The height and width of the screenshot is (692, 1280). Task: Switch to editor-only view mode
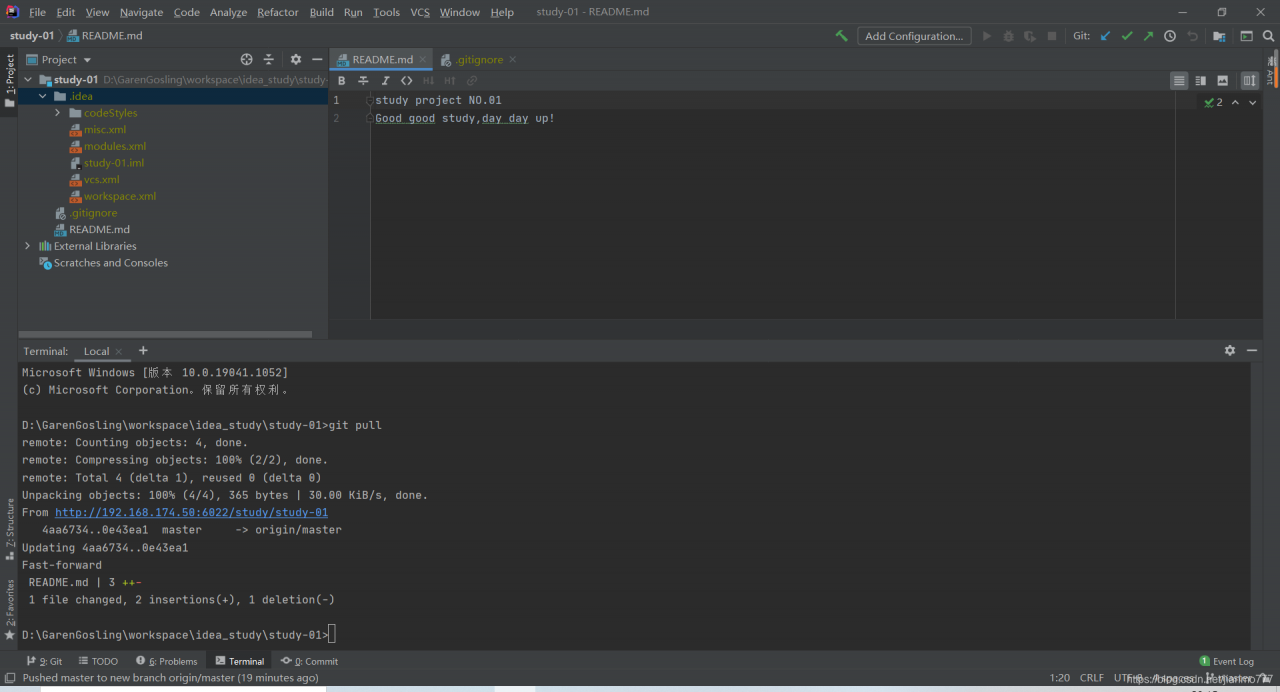(x=1179, y=81)
